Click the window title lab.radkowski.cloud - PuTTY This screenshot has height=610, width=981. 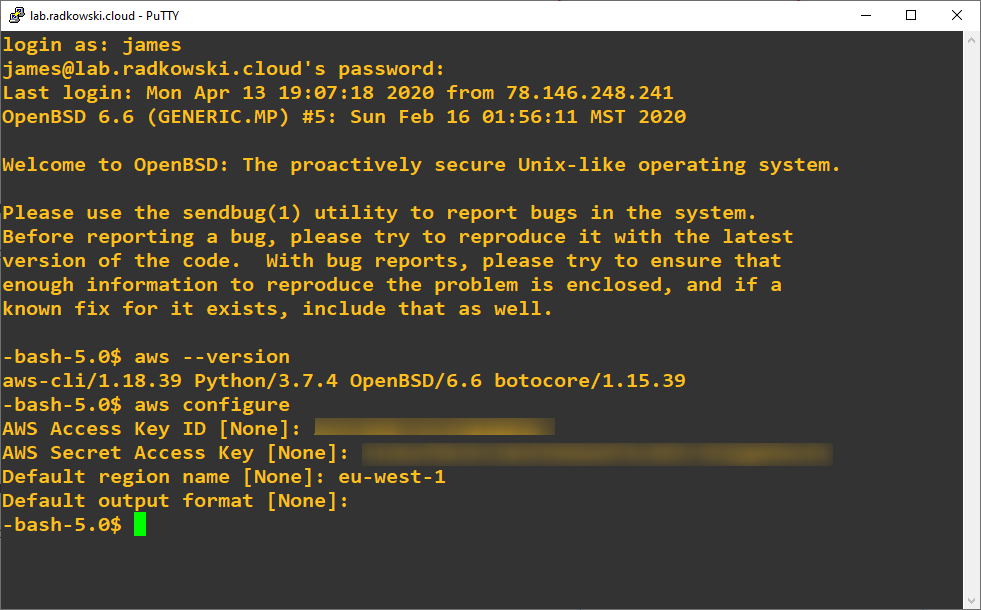click(x=104, y=16)
